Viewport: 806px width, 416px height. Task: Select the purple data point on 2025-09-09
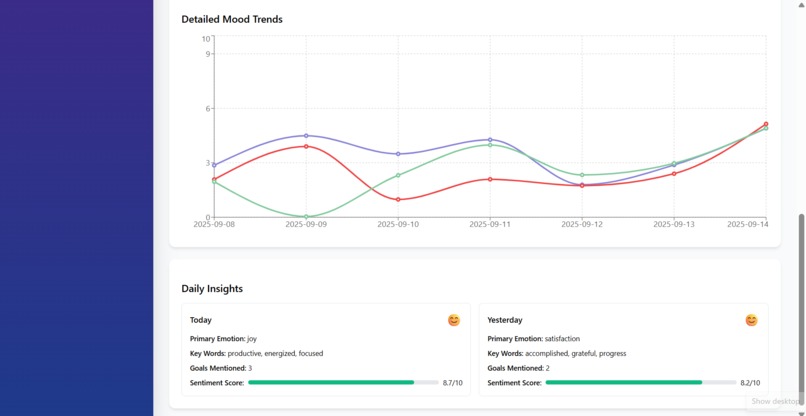(306, 136)
